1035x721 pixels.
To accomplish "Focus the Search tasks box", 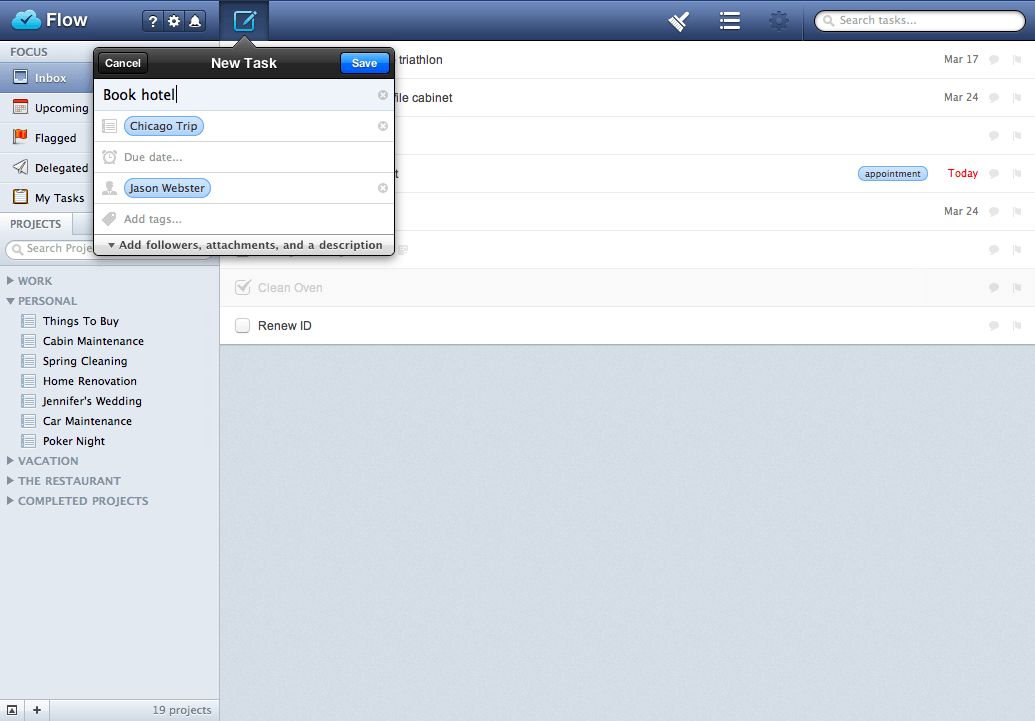I will coord(919,20).
